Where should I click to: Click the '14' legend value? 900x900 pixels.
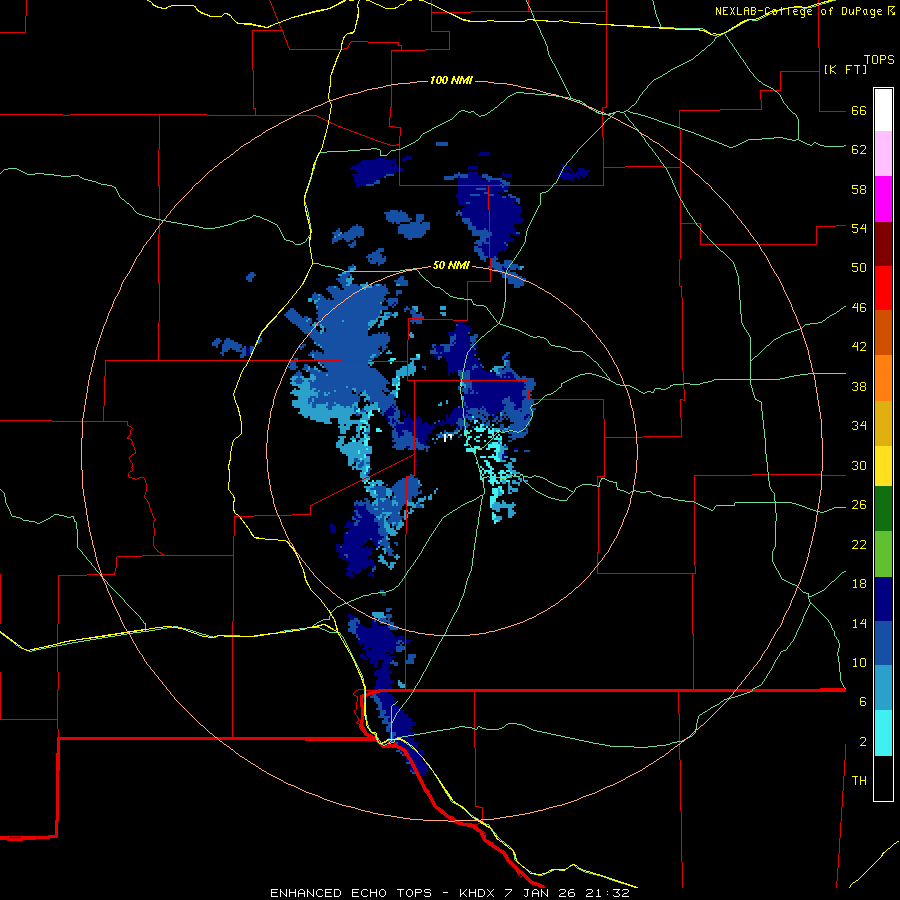[x=859, y=623]
